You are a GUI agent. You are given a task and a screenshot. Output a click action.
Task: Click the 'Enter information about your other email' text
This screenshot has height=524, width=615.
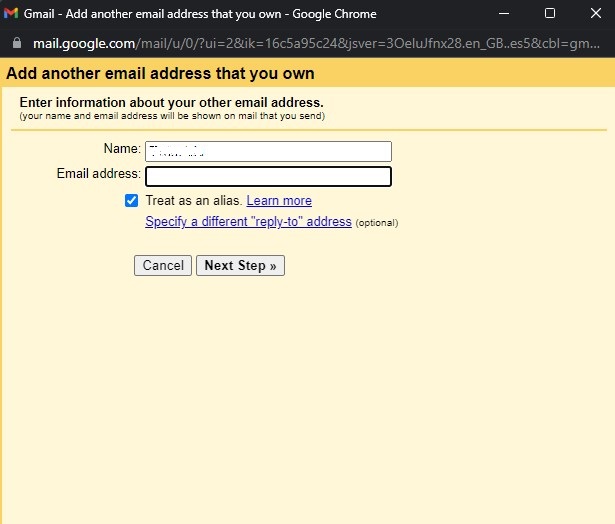click(171, 103)
